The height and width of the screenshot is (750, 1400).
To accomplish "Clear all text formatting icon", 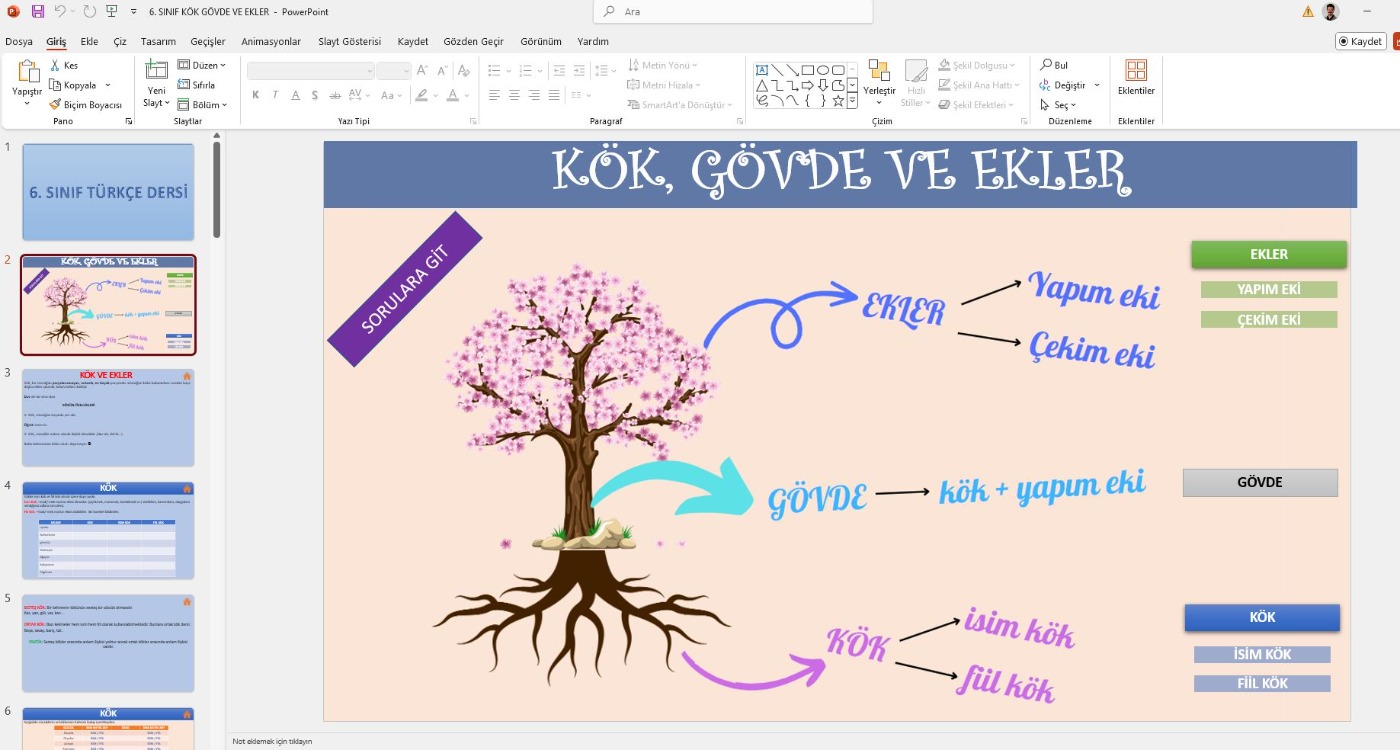I will (464, 70).
